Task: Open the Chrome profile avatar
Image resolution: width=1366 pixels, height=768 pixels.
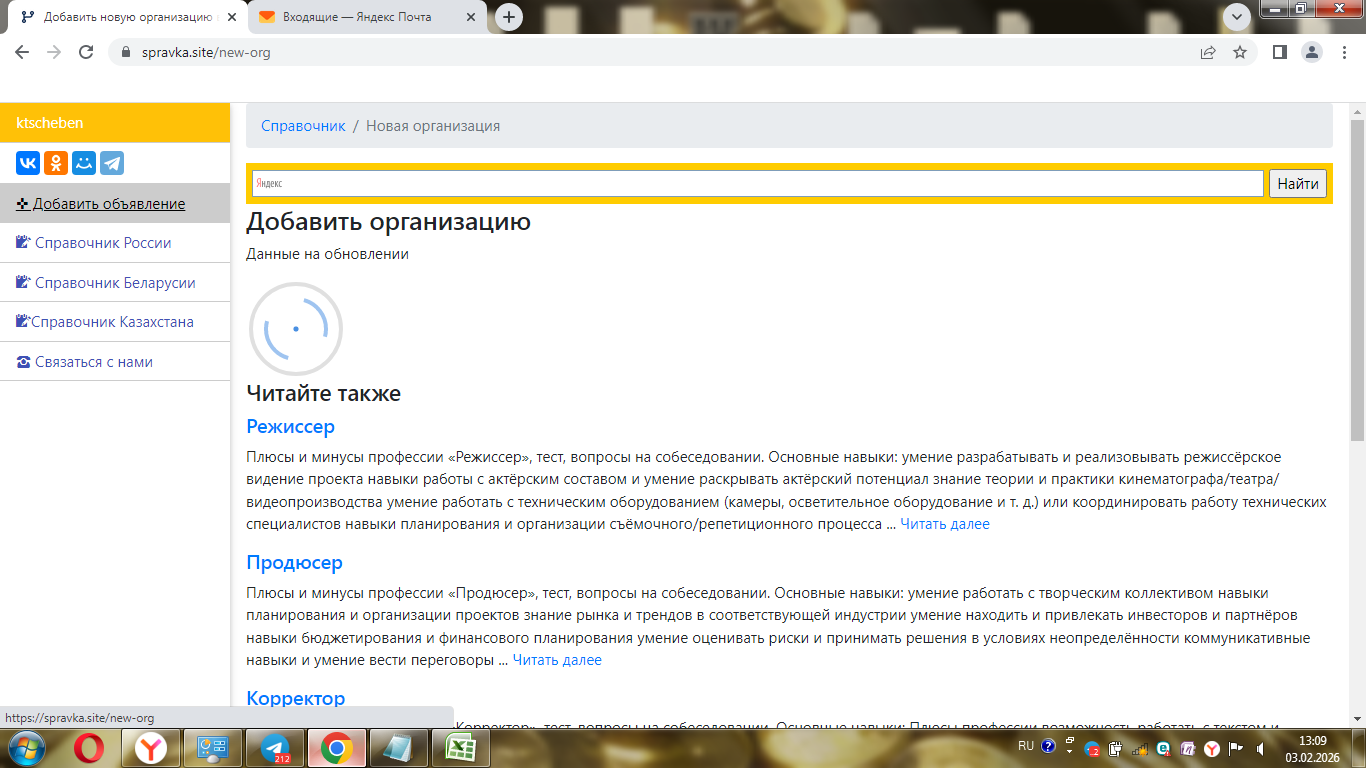Action: pyautogui.click(x=1311, y=52)
